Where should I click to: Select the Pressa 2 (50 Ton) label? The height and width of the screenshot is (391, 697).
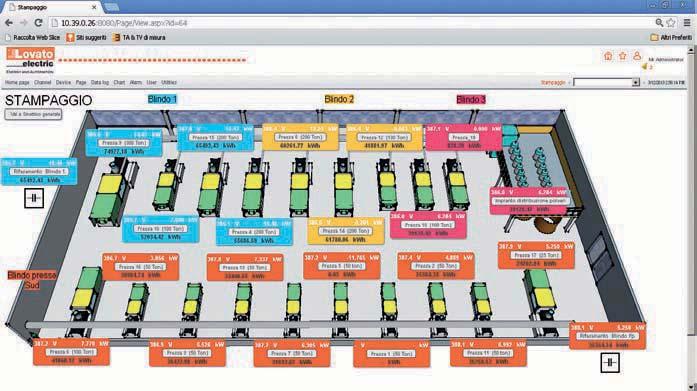(436, 266)
